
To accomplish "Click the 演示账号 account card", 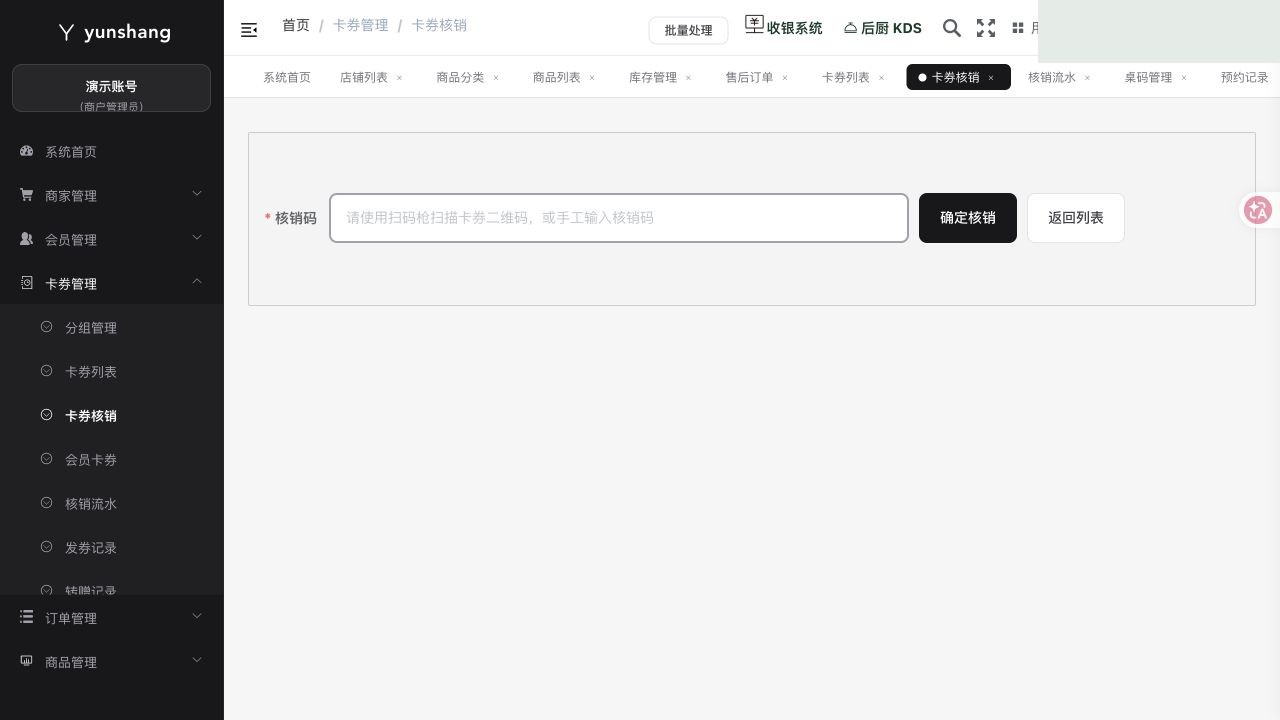I will pos(111,88).
